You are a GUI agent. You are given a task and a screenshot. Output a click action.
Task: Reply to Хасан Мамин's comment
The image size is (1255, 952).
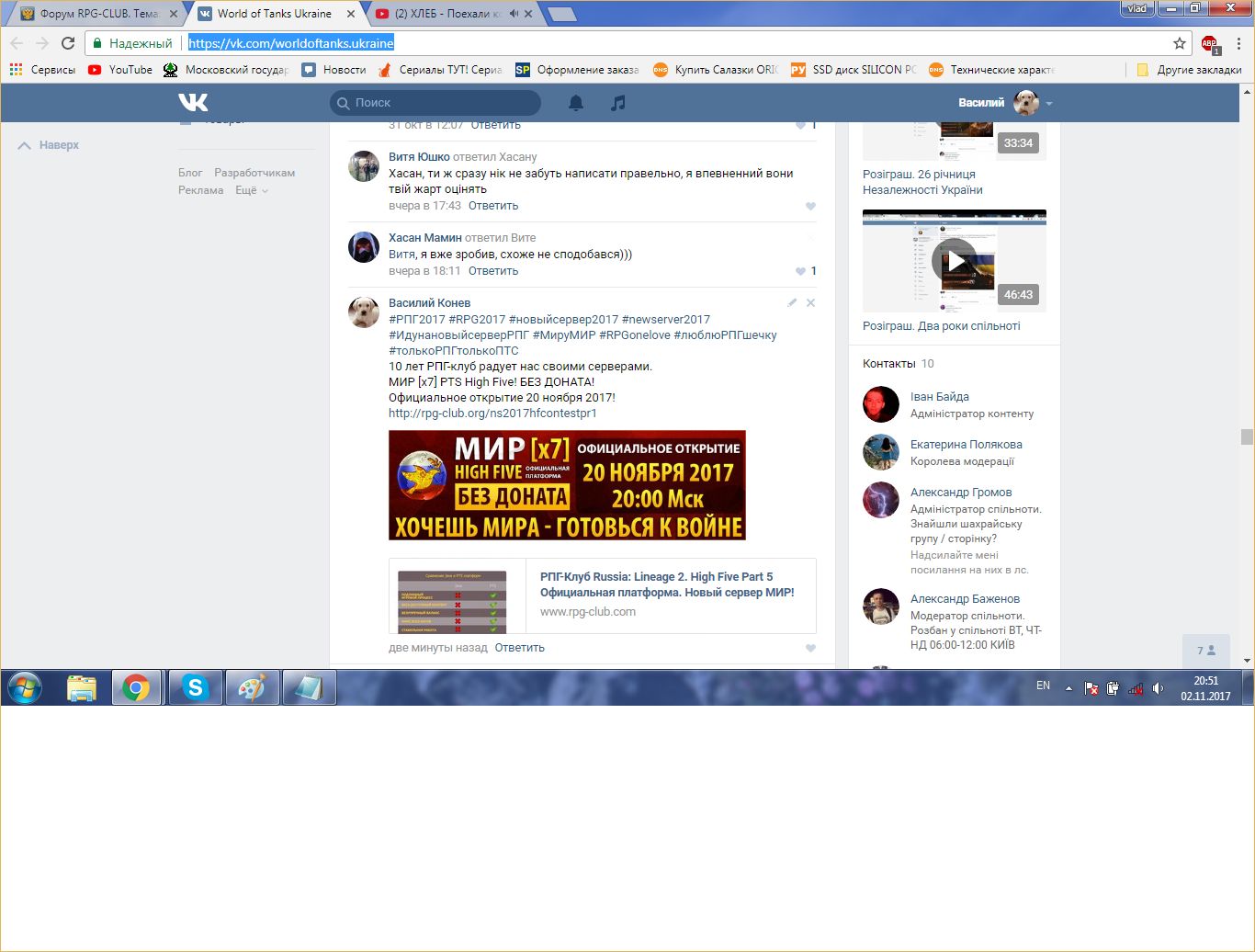[x=493, y=271]
